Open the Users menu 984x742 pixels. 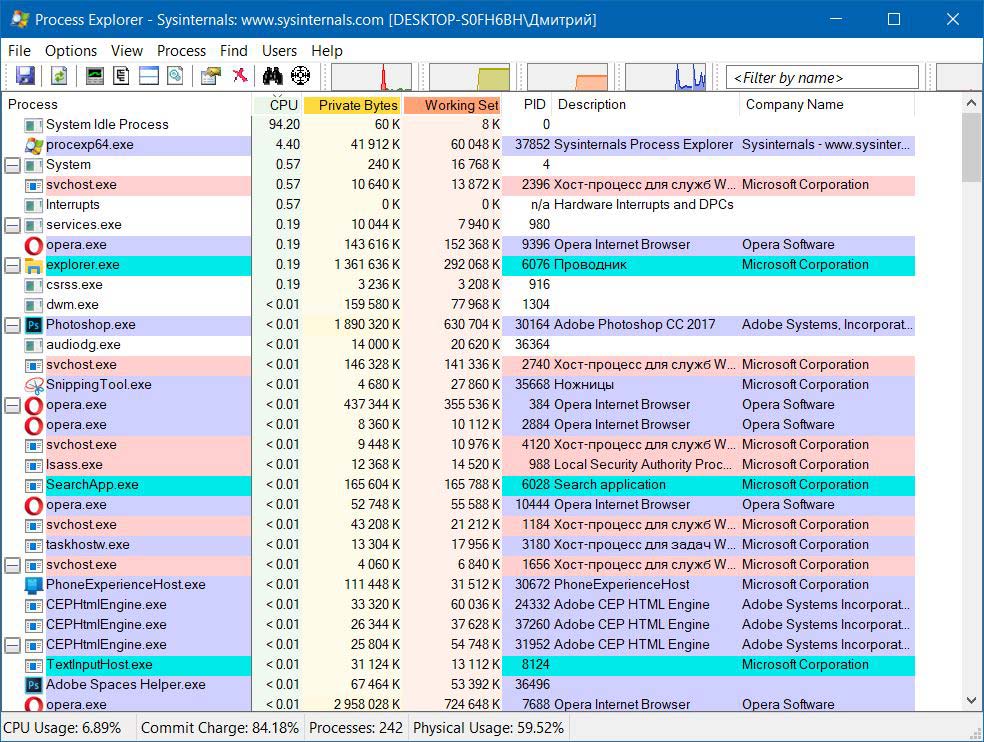click(x=279, y=51)
